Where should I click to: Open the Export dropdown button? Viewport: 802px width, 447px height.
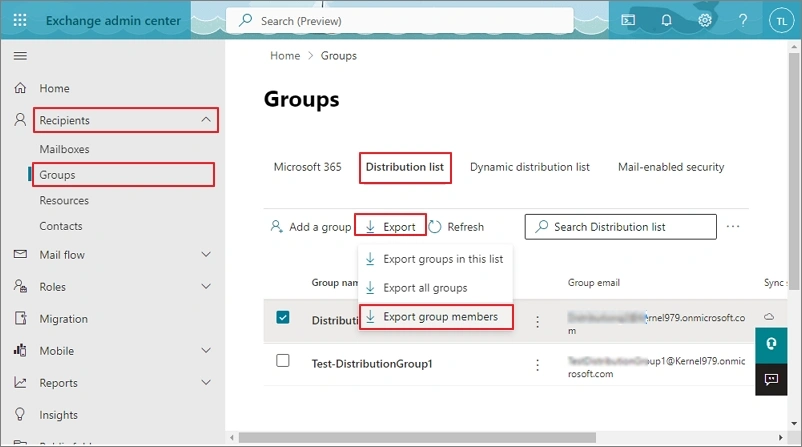tap(390, 227)
